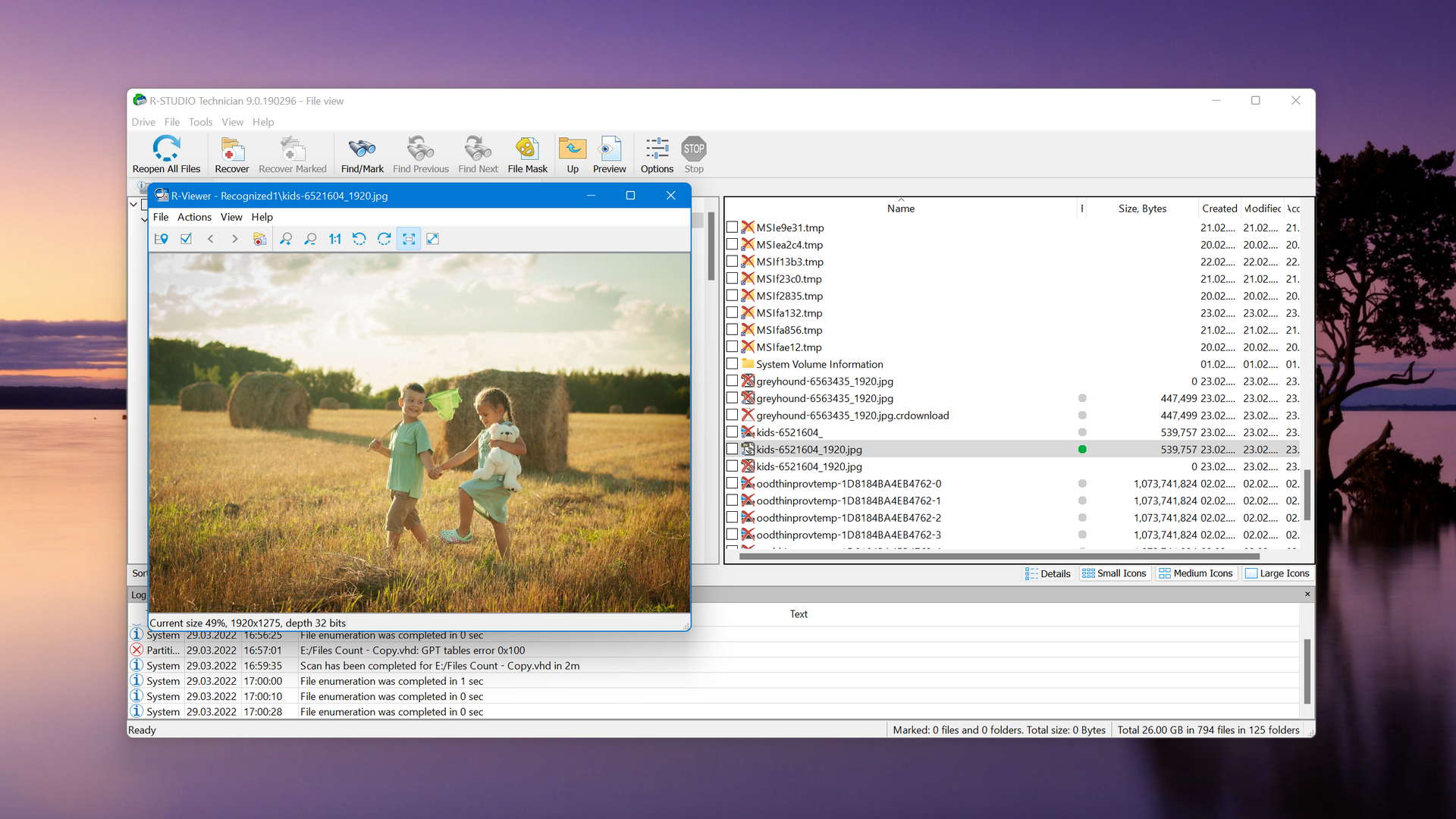Switch R-Viewer to full screen

(x=433, y=239)
